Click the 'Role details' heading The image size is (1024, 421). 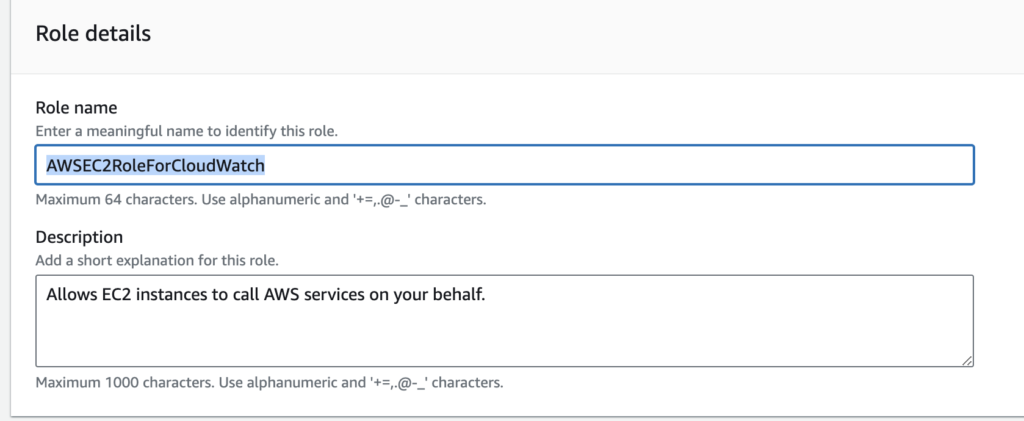pyautogui.click(x=93, y=34)
